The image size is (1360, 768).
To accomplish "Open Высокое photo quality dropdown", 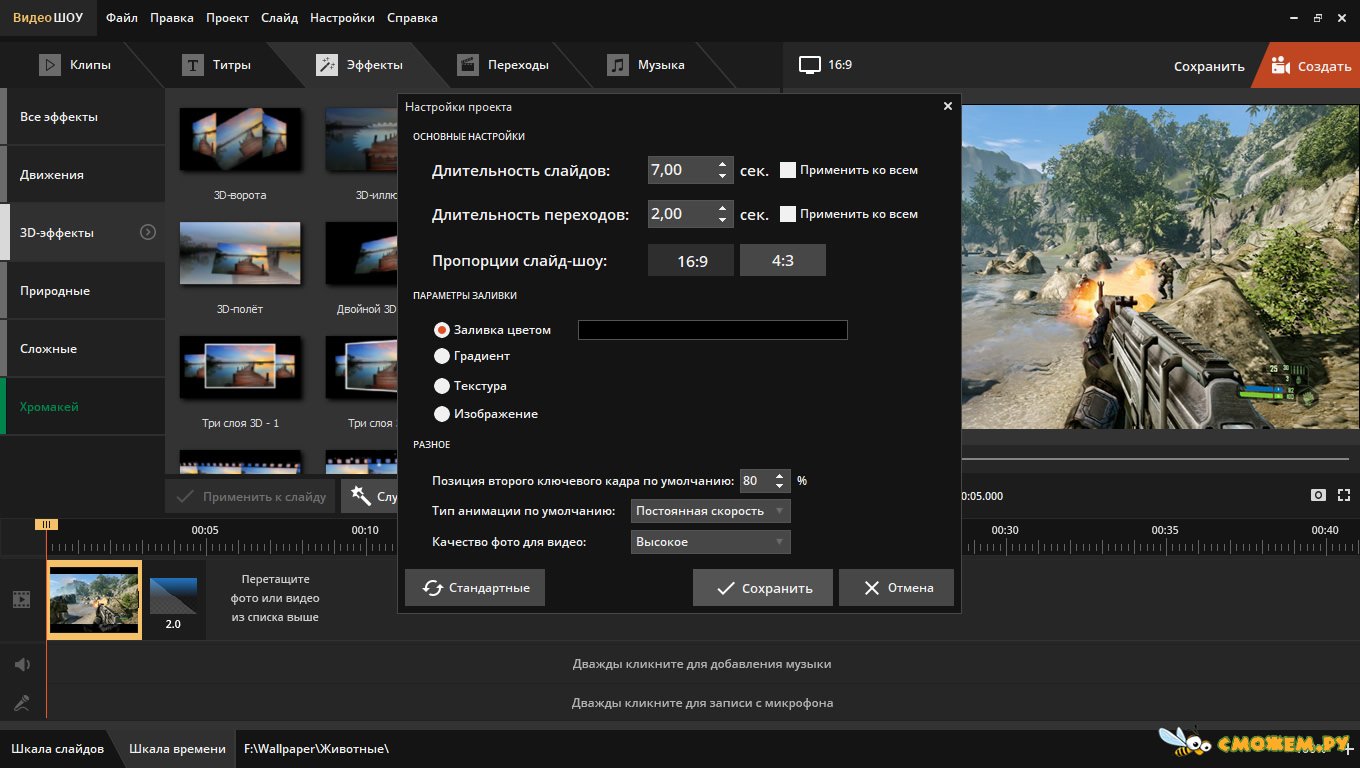I will point(711,542).
